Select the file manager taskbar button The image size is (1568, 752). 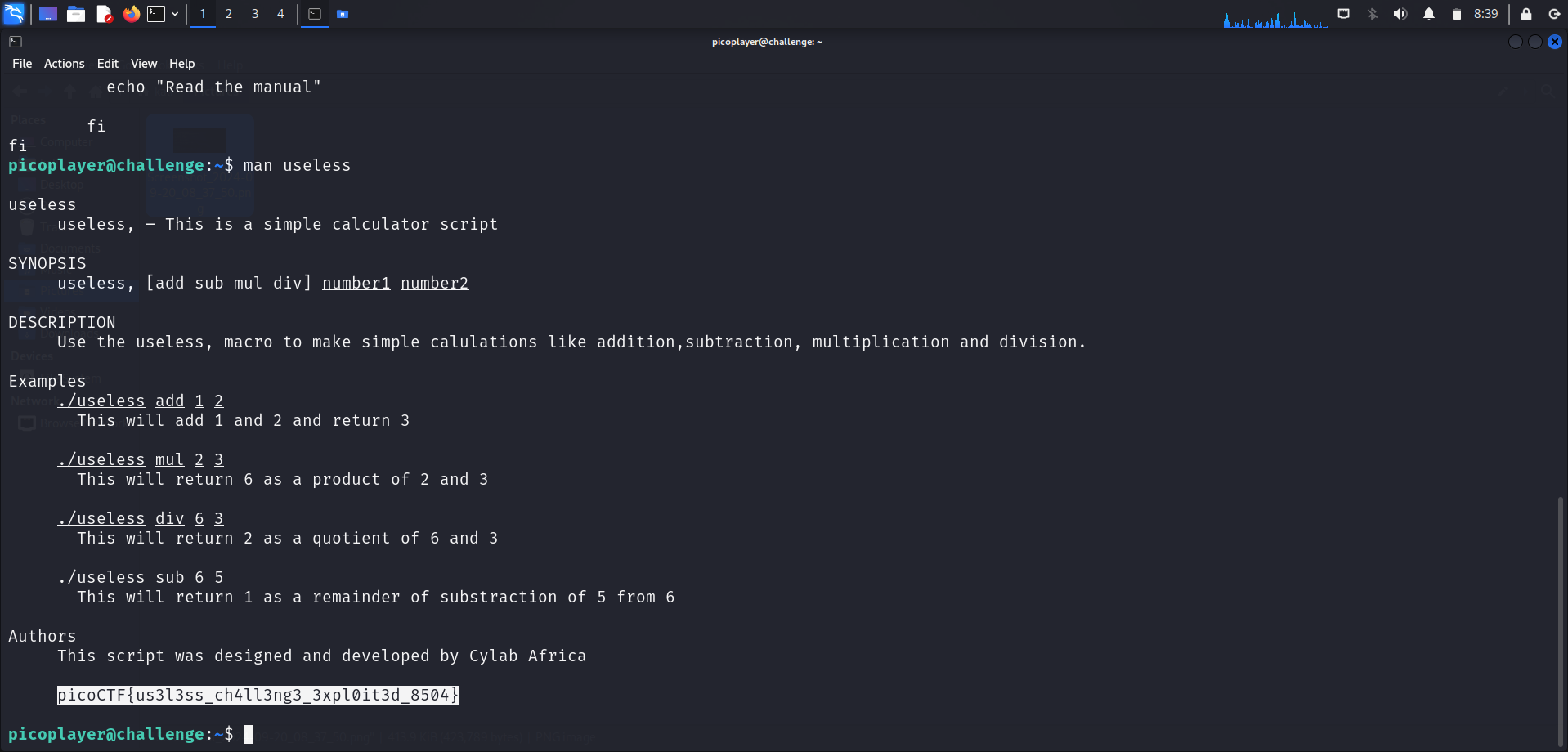click(x=343, y=14)
